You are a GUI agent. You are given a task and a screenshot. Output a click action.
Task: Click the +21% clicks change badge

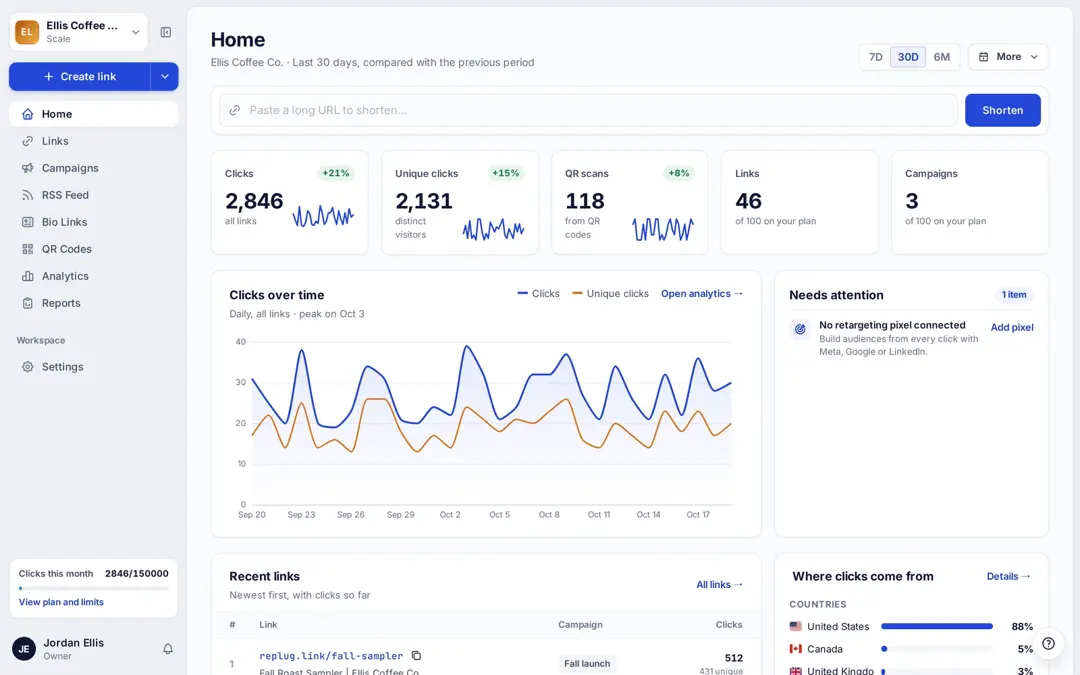pos(335,173)
